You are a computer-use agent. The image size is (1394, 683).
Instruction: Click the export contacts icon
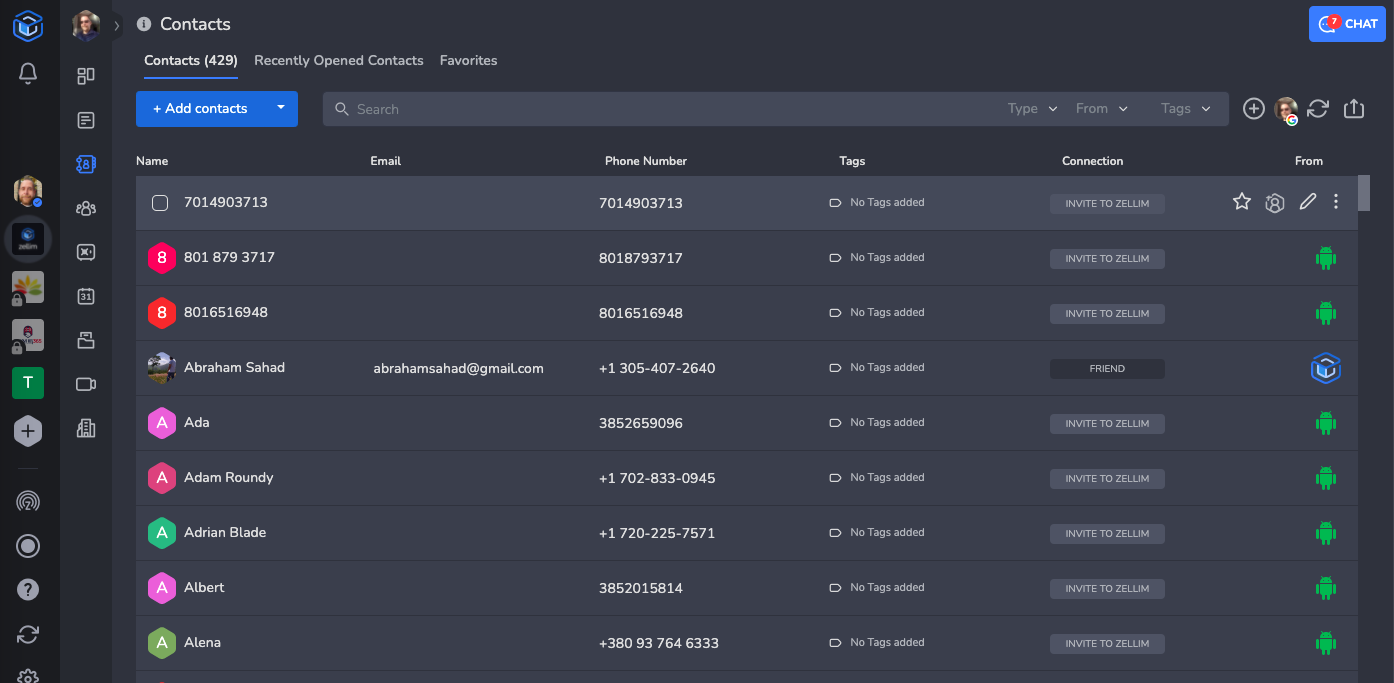(x=1354, y=109)
